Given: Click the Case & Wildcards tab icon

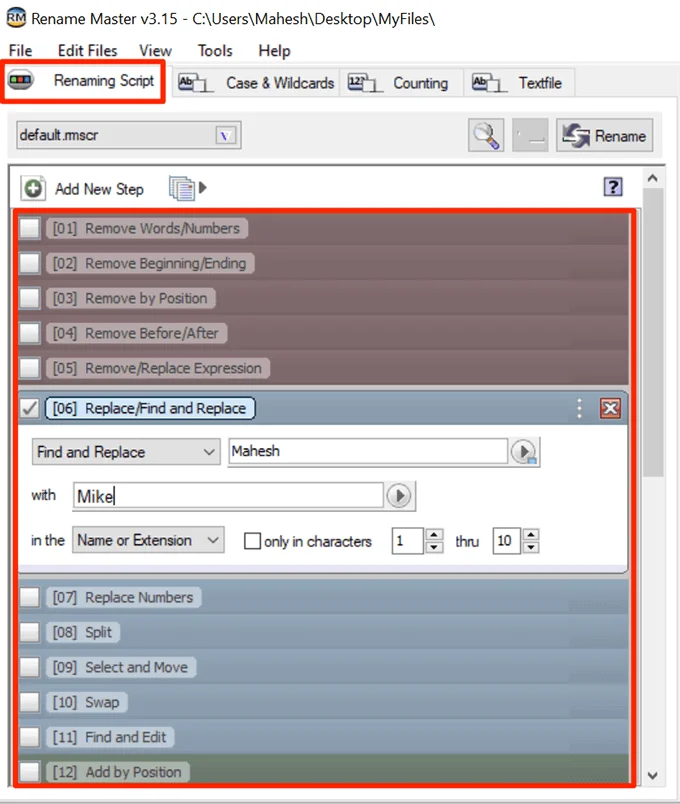Looking at the screenshot, I should (194, 83).
